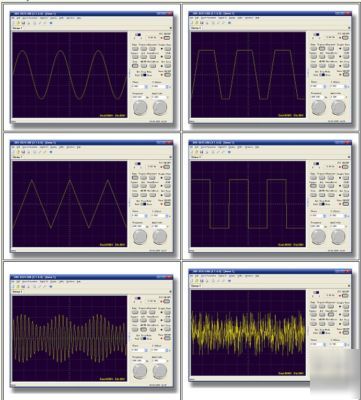Toggle the slide switch above the input fields in sine window
Screen dimensions: 361x400
tap(144, 75)
